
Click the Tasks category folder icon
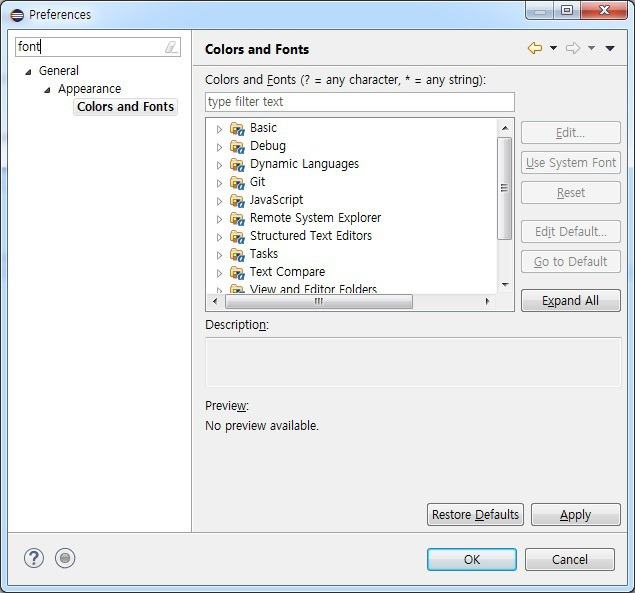237,255
